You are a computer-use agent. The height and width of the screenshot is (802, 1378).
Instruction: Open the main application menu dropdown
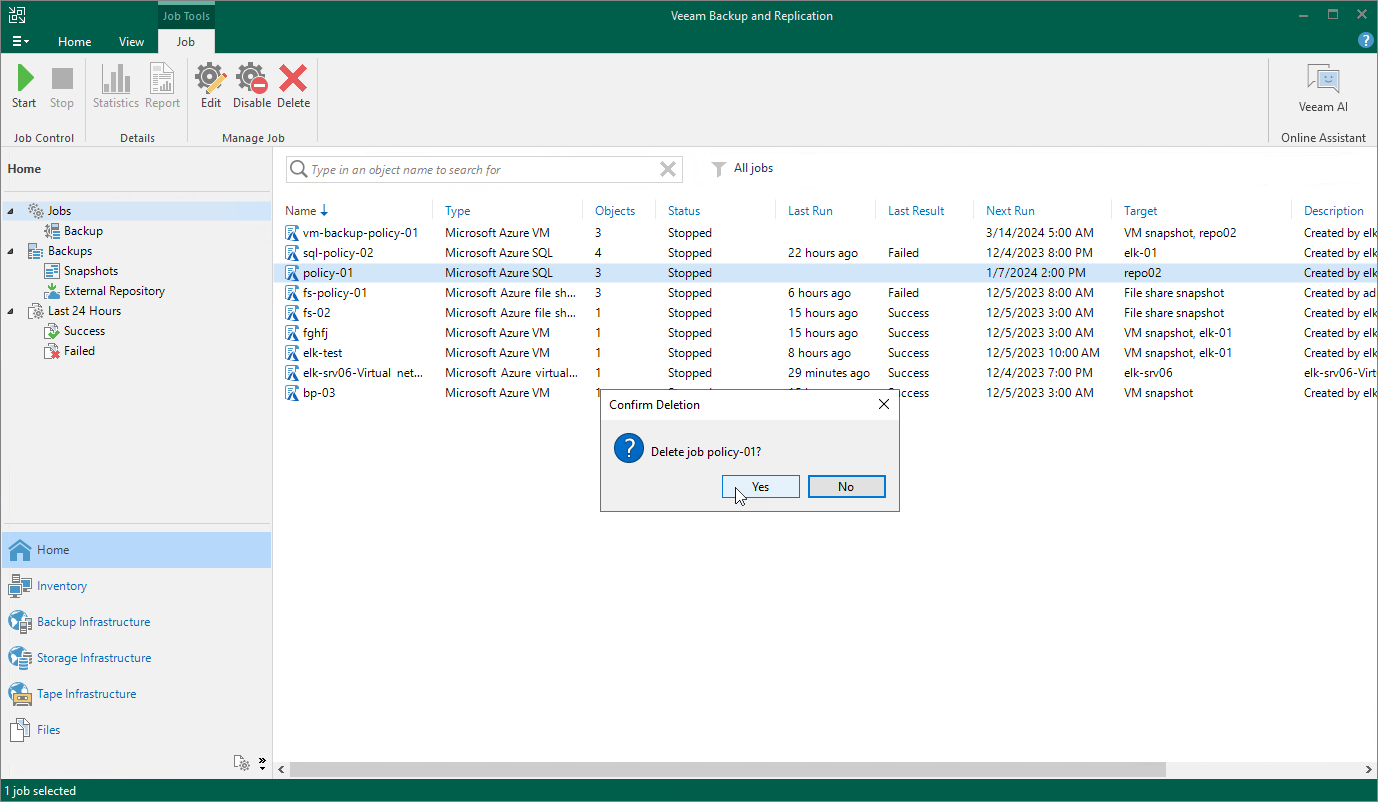20,42
